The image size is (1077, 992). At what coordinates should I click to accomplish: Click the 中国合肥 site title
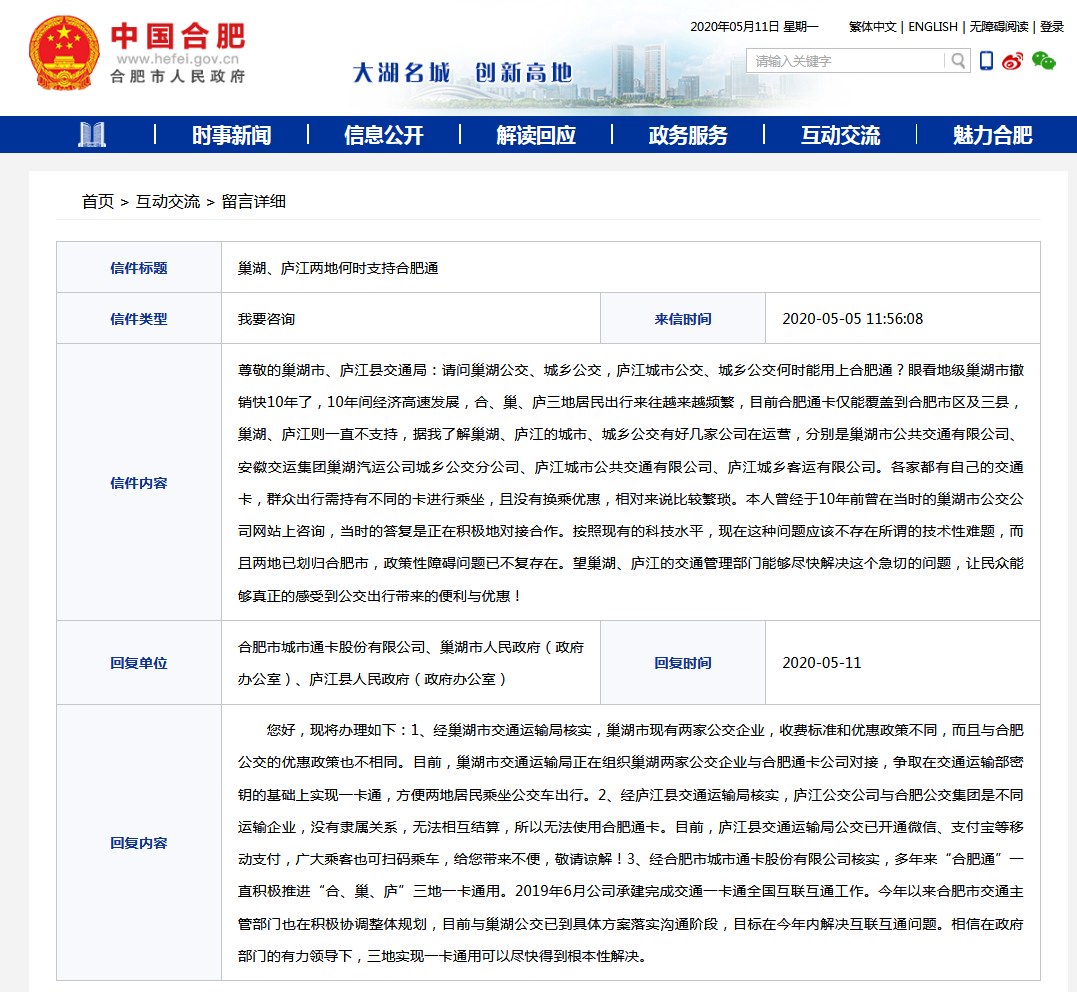178,36
